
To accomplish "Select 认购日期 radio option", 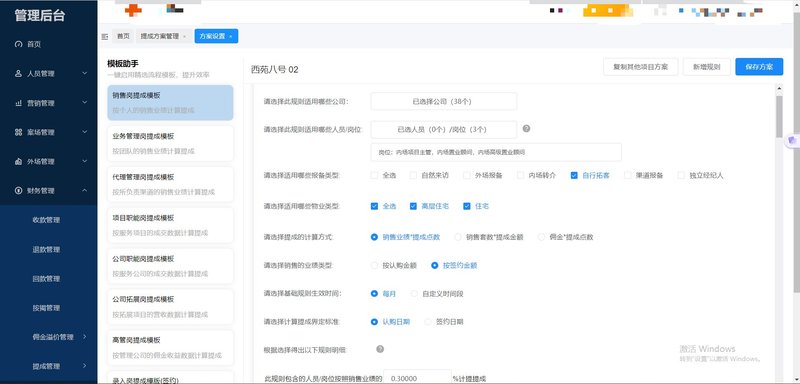I will click(x=374, y=322).
